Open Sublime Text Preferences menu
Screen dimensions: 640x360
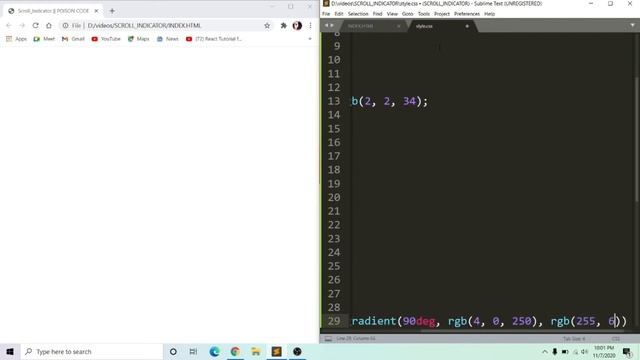pos(467,14)
